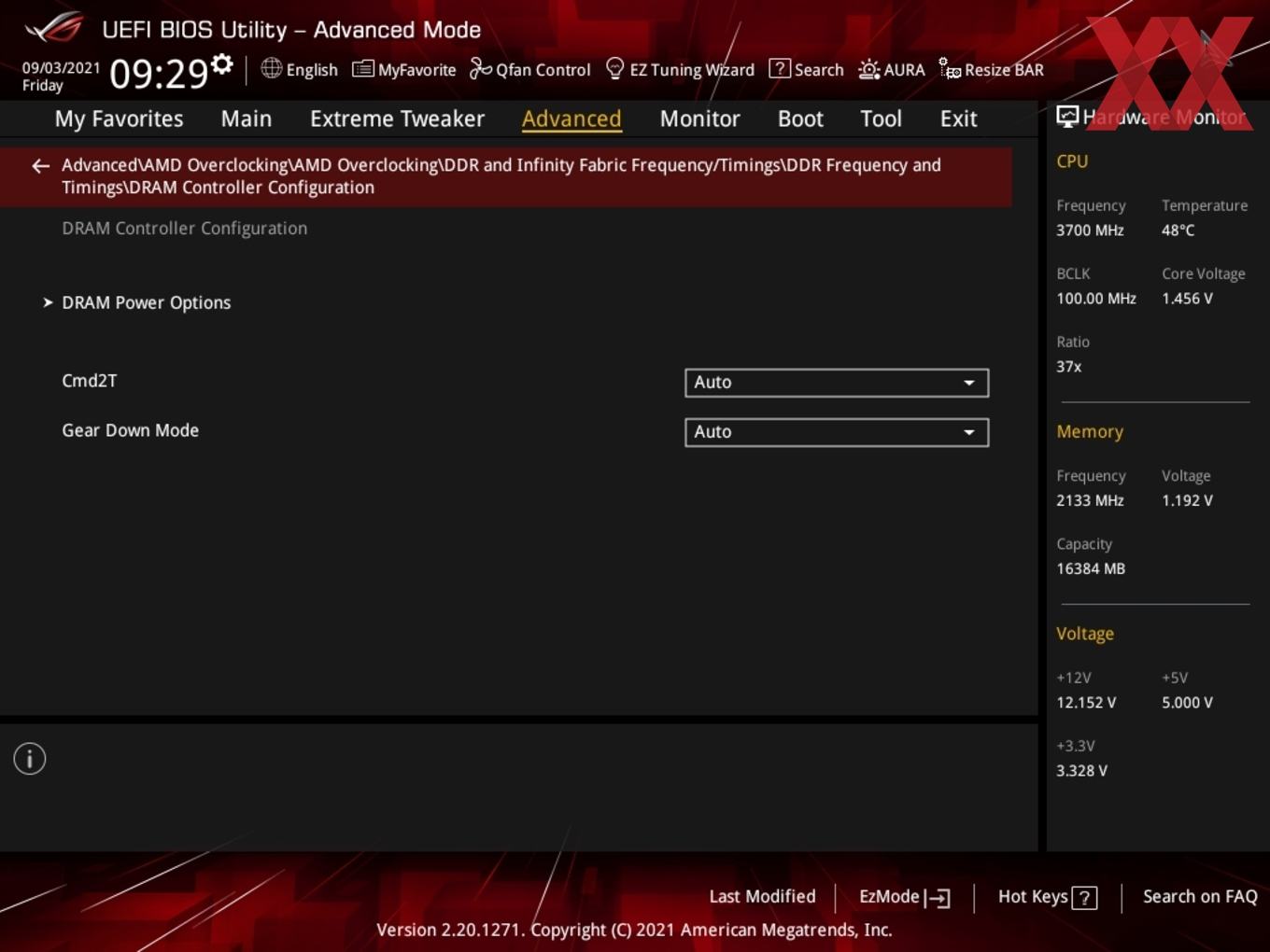1270x952 pixels.
Task: Open the Cmd2T Auto dropdown
Action: [837, 383]
